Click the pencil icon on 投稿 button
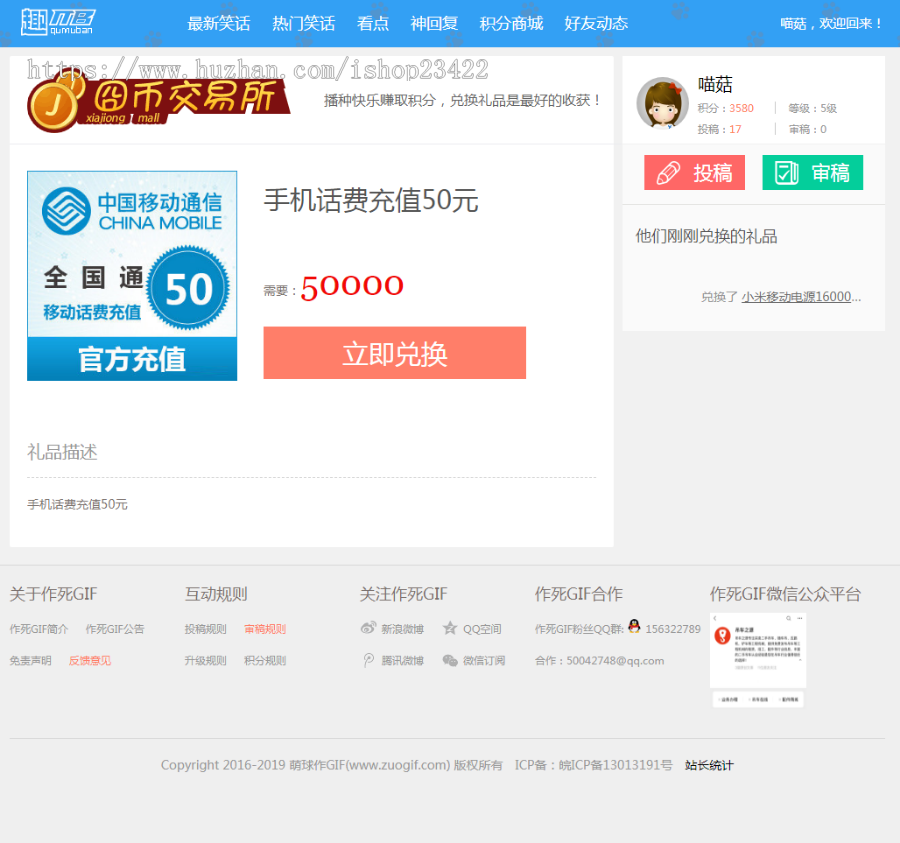This screenshot has width=900, height=843. (668, 173)
